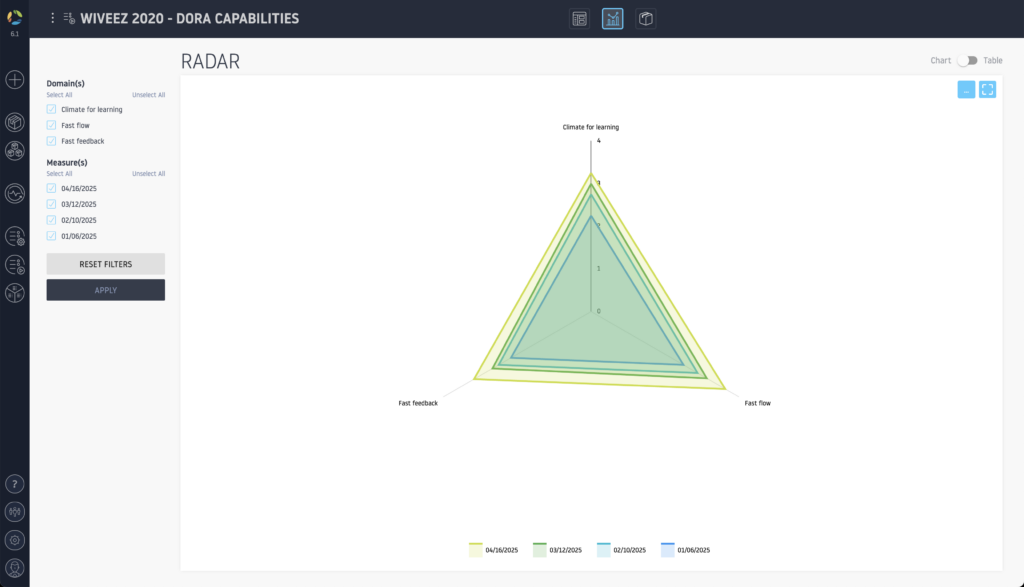The image size is (1024, 587).
Task: Expand the radar chart to fullscreen
Action: point(987,90)
